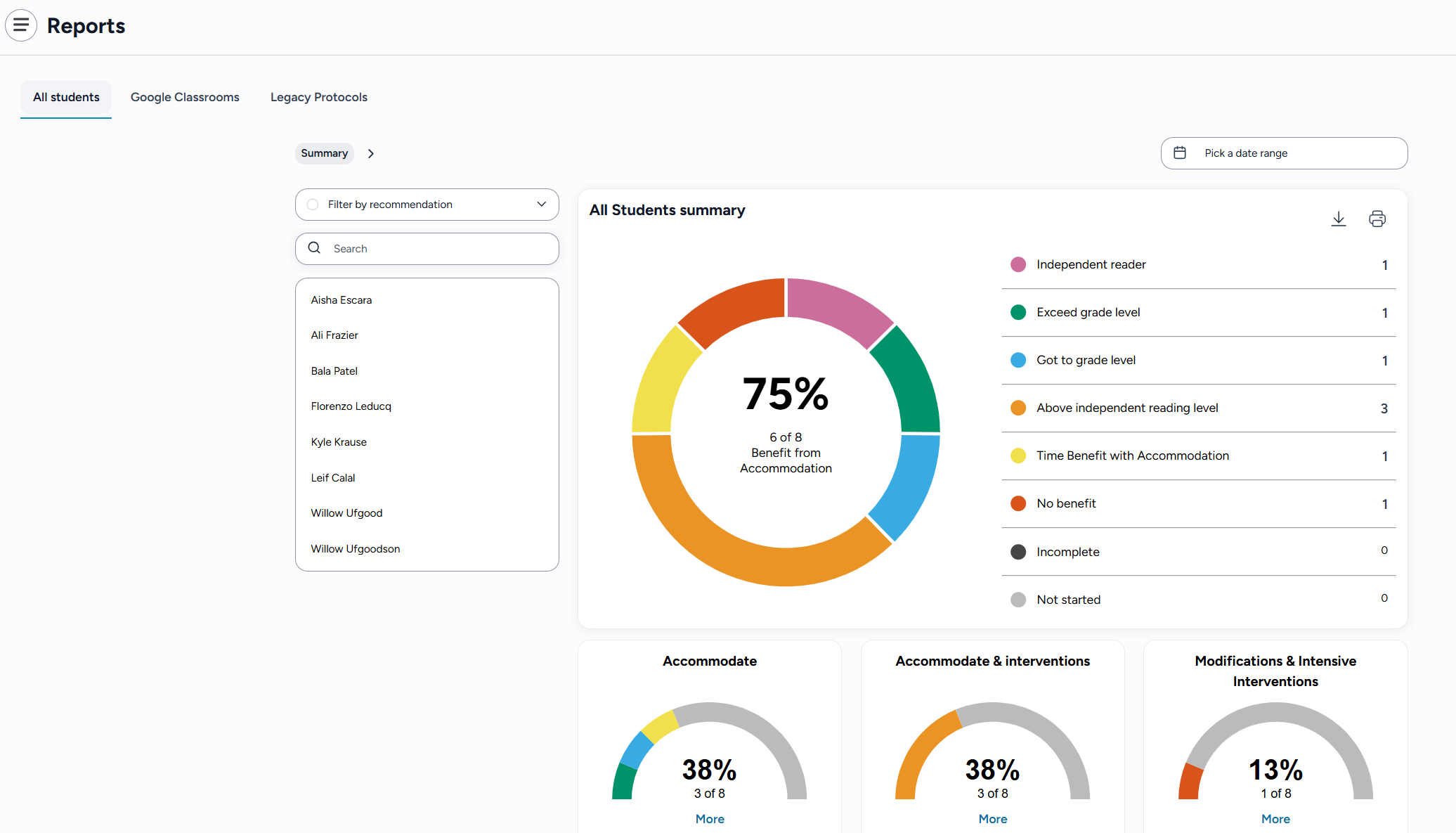
Task: Click the Not started legend dot
Action: [x=1018, y=600]
